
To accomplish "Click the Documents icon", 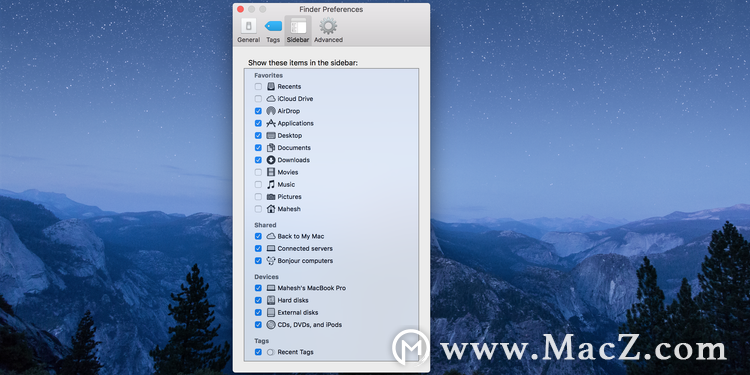I will pyautogui.click(x=271, y=148).
